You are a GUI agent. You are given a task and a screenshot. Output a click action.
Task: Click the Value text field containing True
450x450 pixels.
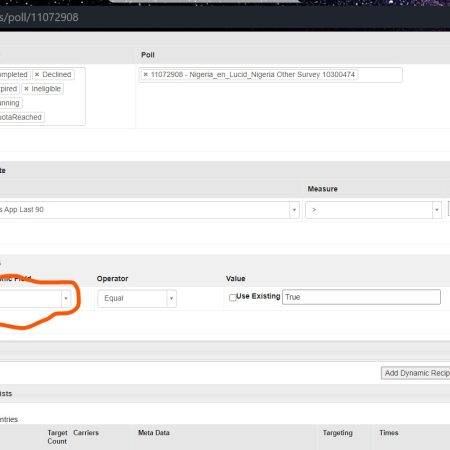coord(361,297)
